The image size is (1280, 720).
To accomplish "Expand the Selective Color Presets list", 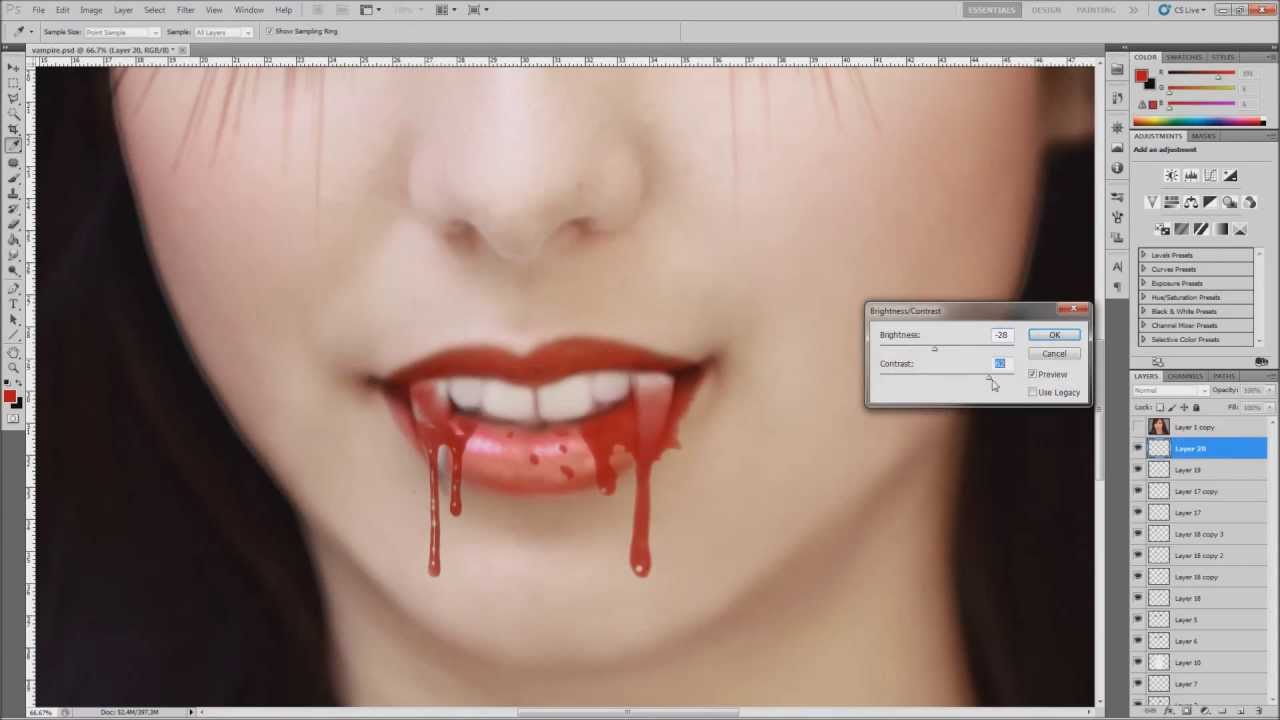I will pos(1143,339).
